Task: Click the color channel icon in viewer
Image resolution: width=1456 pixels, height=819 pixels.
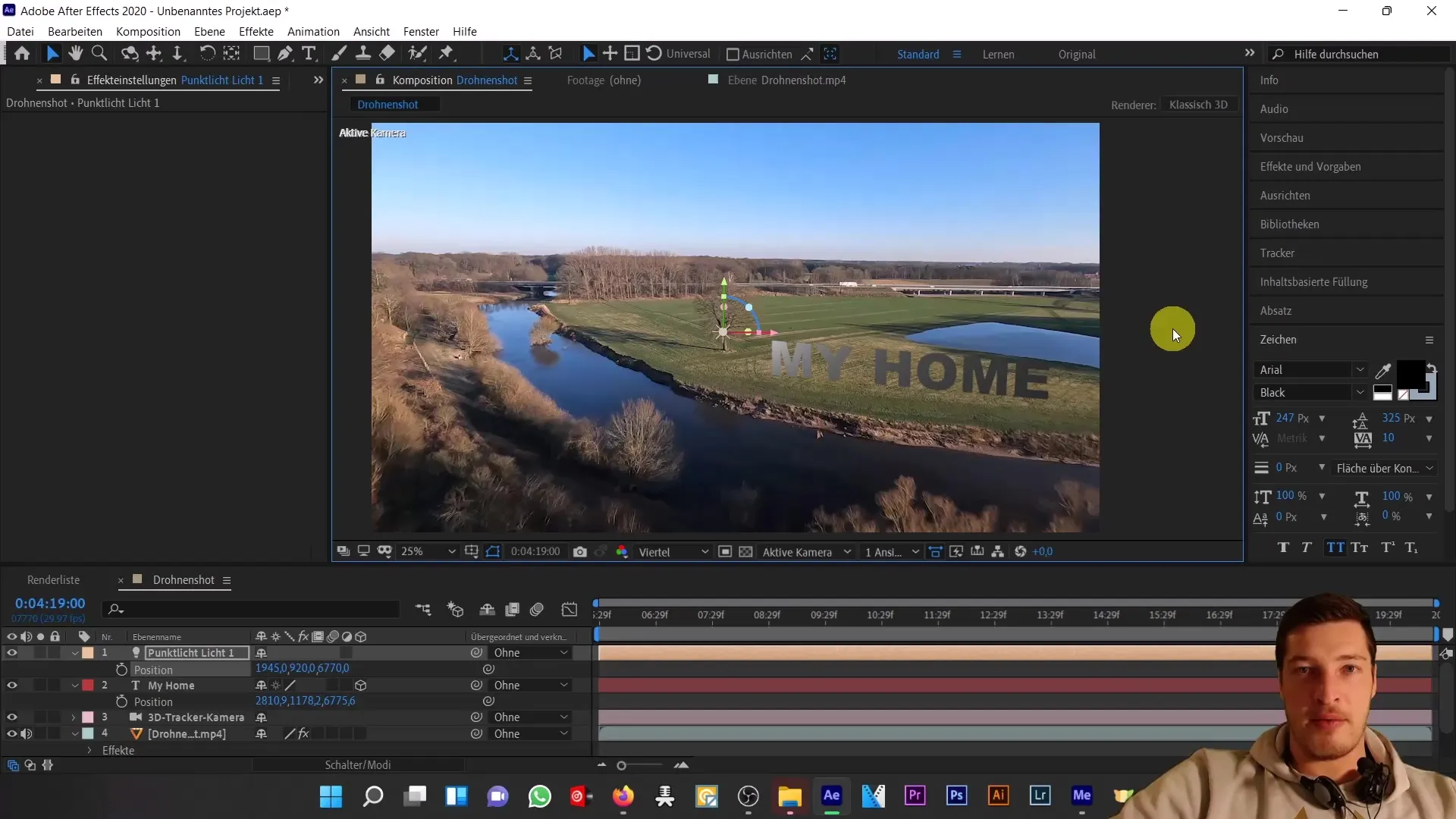Action: pos(622,552)
